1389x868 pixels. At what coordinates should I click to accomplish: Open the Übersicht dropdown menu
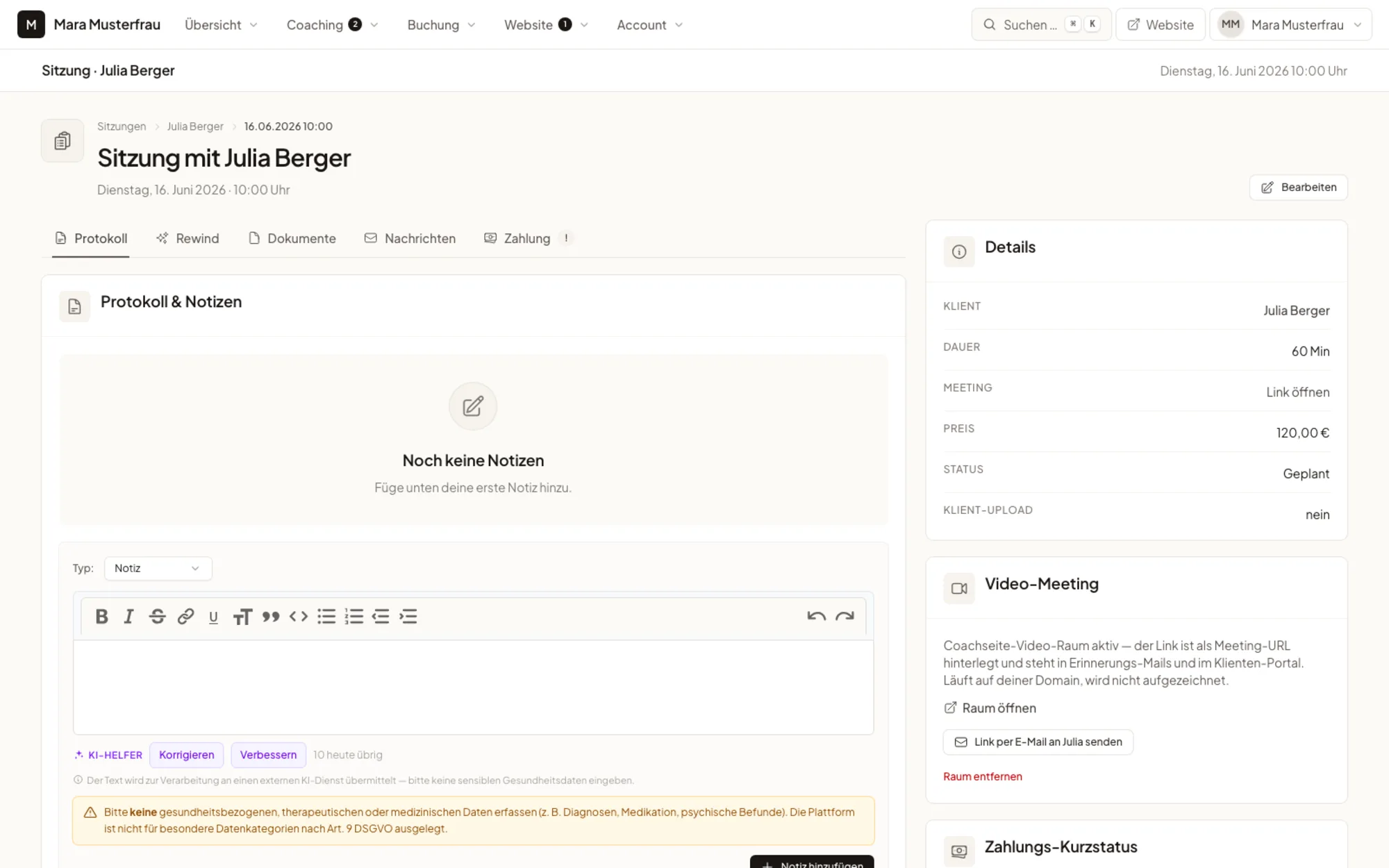[221, 24]
